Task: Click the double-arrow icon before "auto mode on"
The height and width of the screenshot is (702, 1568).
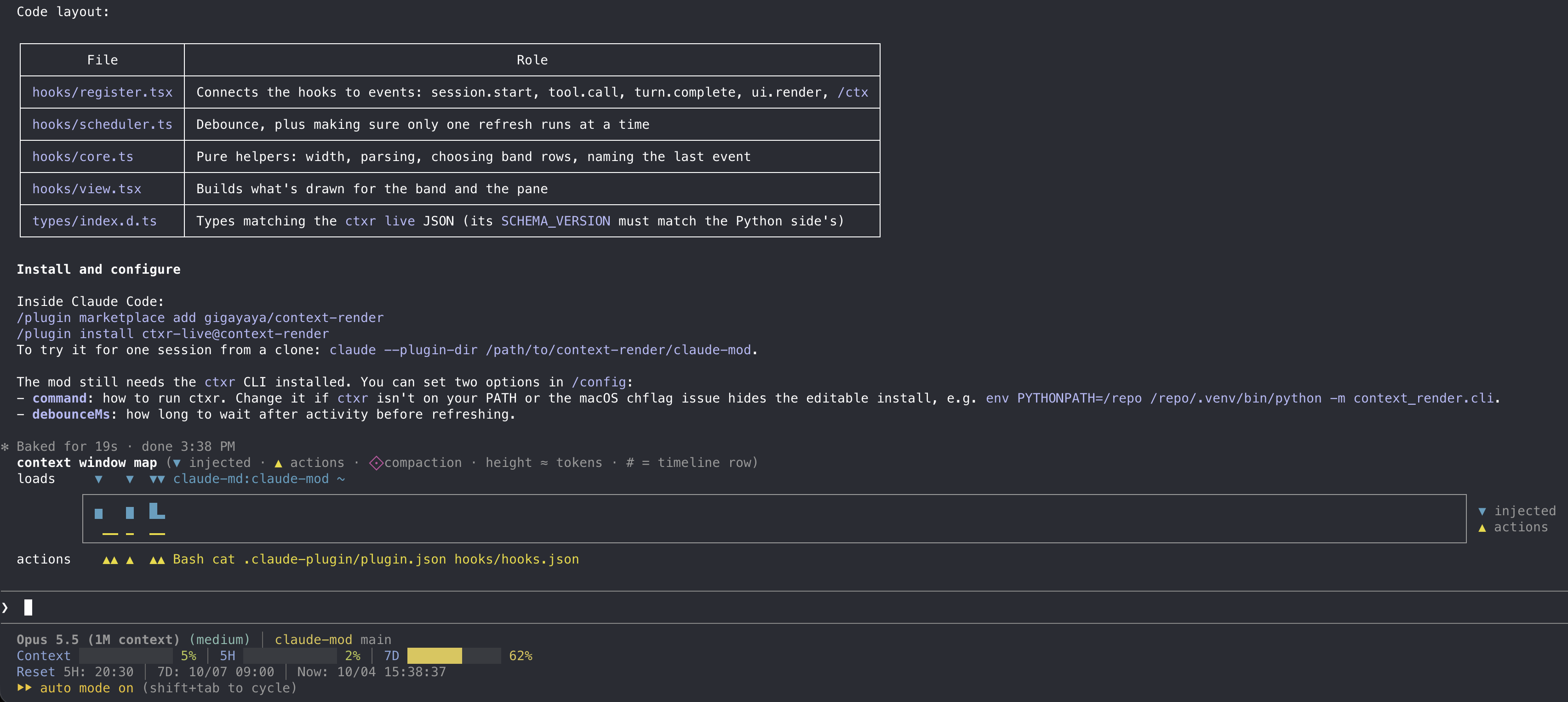Action: coord(24,687)
